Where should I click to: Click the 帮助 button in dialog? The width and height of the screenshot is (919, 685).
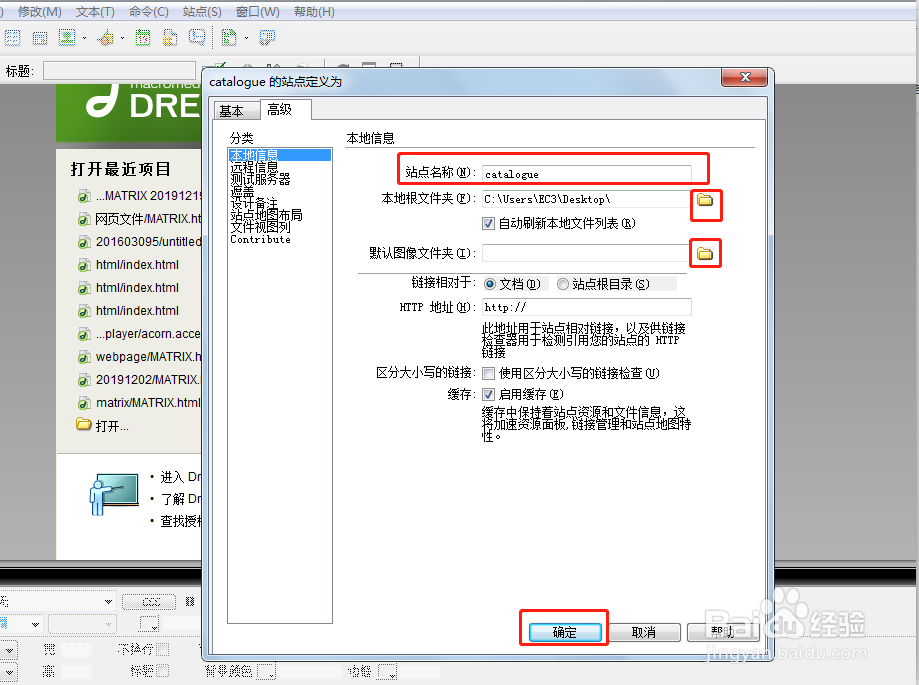coord(723,632)
